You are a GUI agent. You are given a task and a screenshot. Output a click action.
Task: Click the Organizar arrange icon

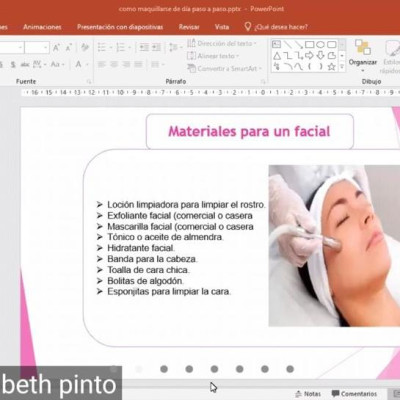363,55
